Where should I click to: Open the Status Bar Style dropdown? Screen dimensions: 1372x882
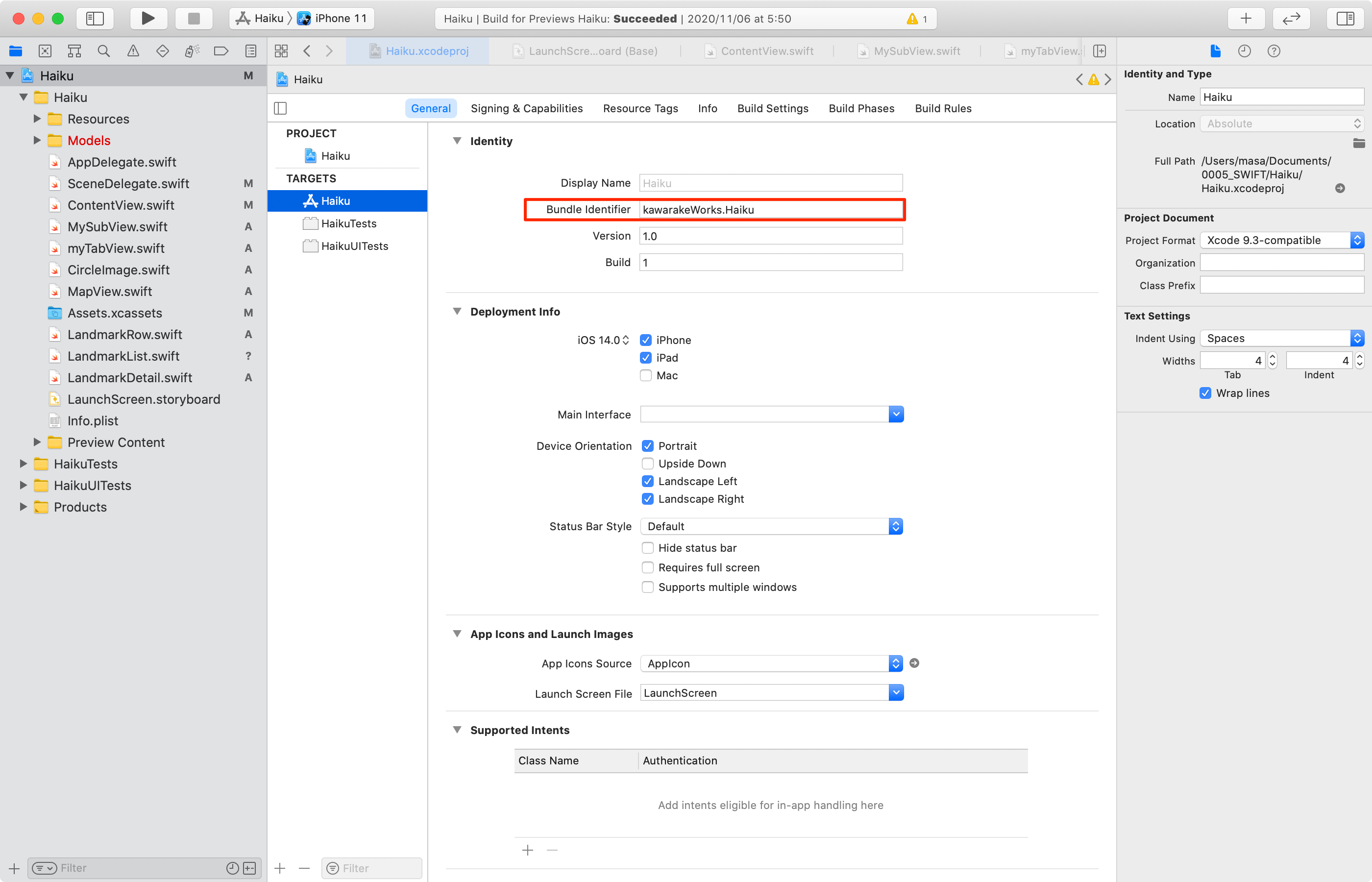pyautogui.click(x=771, y=526)
